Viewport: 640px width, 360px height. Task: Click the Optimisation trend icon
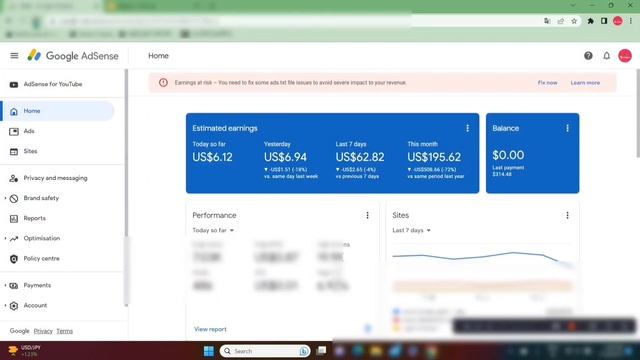14,239
